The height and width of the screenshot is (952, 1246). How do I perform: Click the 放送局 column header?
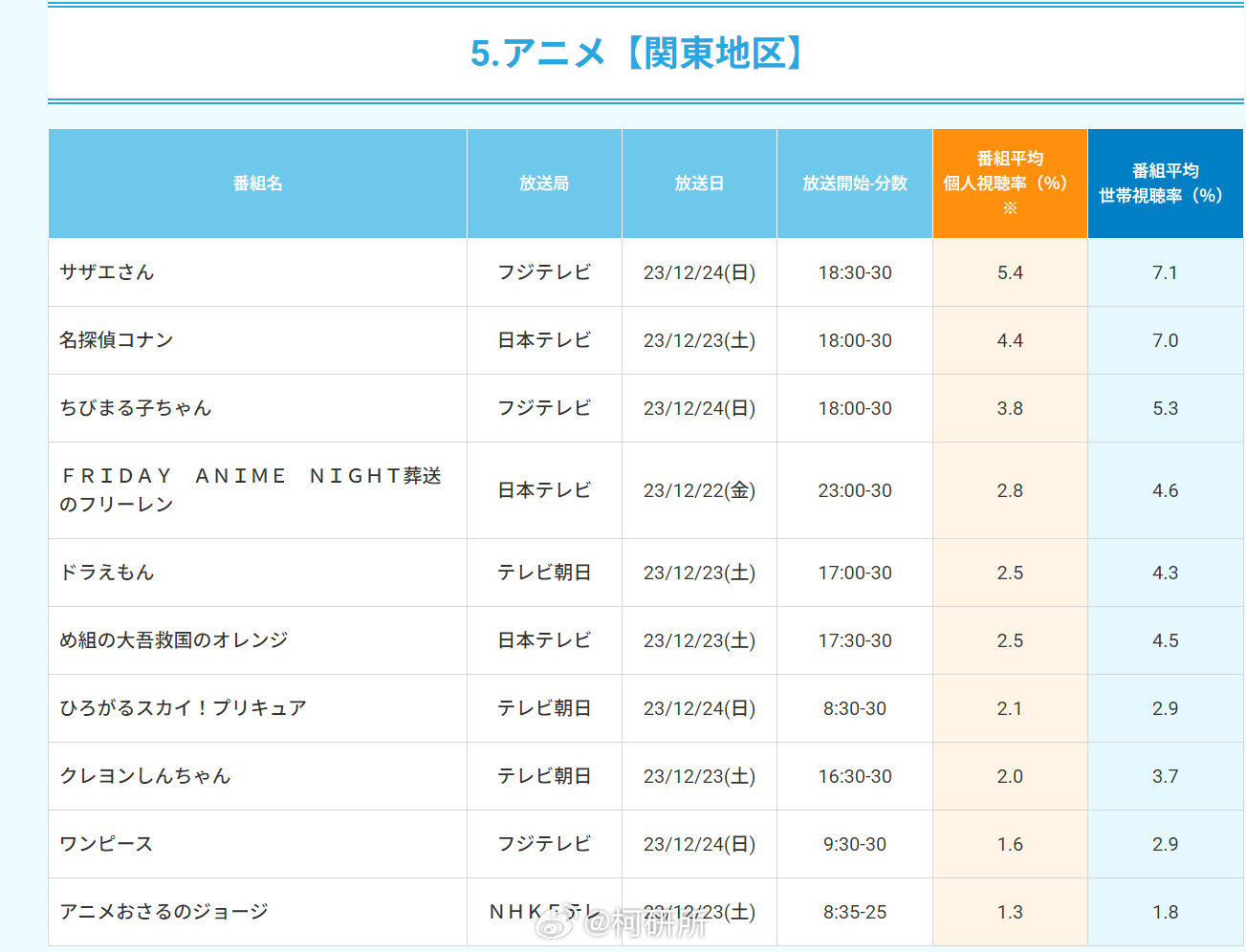[x=544, y=184]
